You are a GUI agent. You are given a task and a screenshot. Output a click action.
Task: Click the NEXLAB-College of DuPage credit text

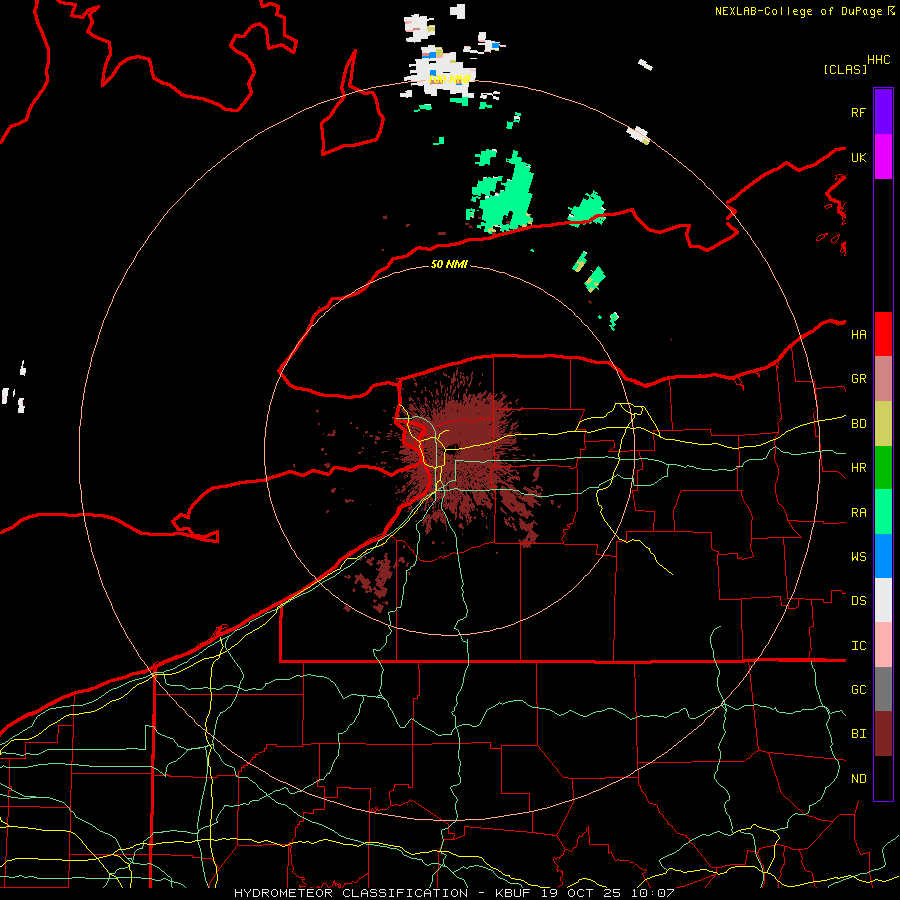800,11
